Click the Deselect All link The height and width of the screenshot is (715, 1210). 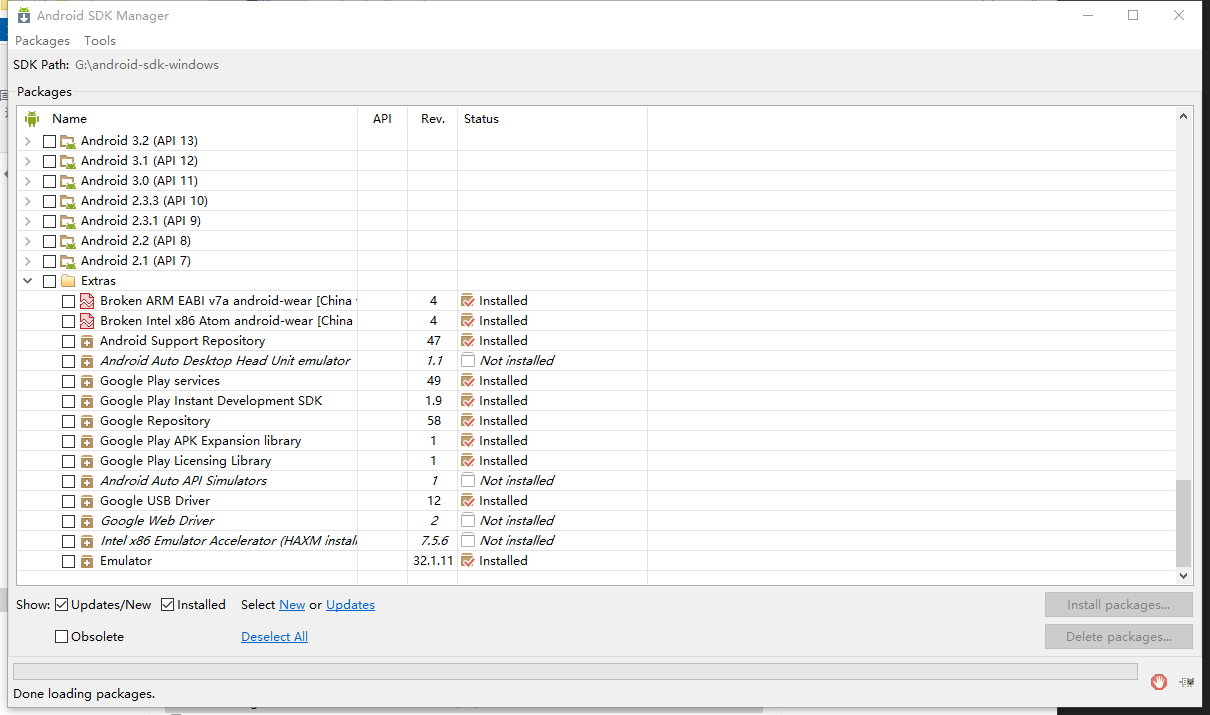(274, 637)
